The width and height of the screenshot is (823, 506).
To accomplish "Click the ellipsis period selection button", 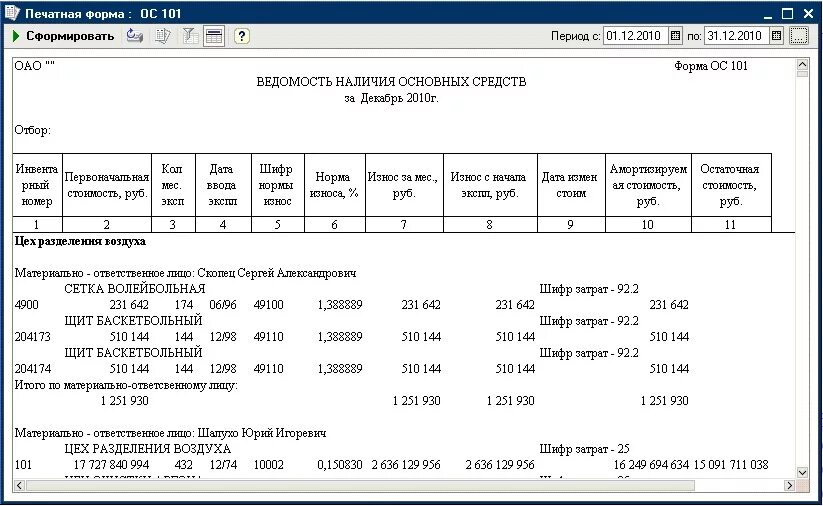I will pos(798,36).
